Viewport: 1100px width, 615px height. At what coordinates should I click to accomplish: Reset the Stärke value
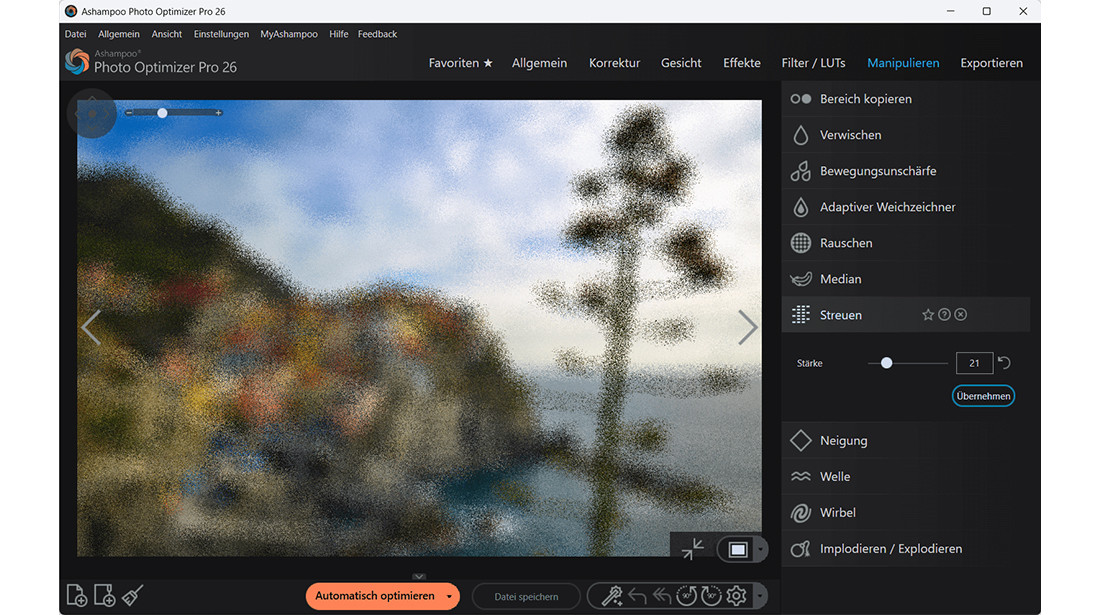point(1004,363)
